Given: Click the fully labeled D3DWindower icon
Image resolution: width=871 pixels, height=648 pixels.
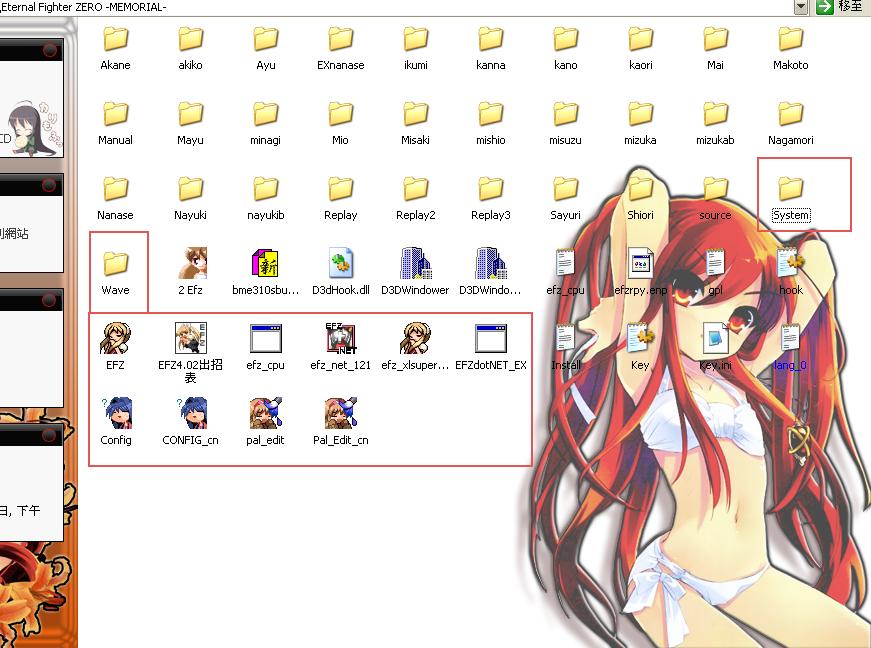Looking at the screenshot, I should click(x=416, y=264).
